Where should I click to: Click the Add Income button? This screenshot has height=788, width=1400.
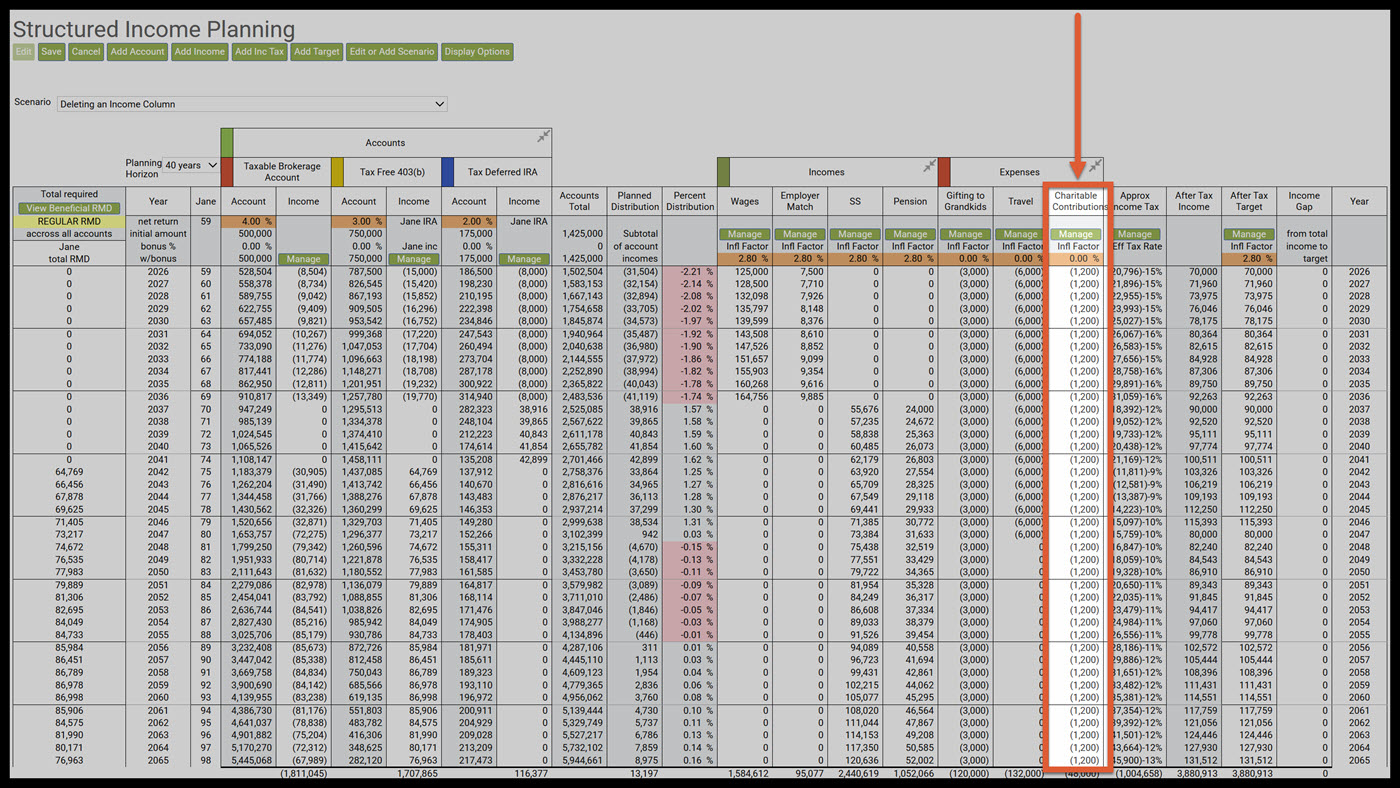199,52
